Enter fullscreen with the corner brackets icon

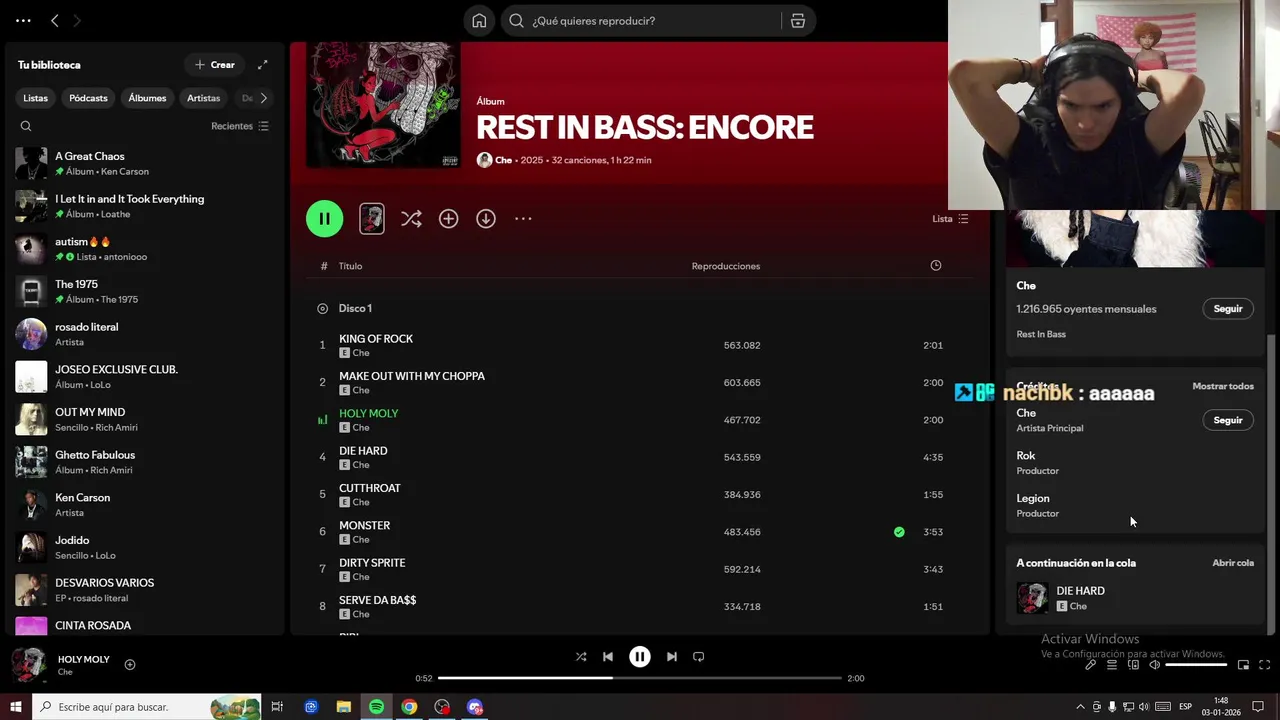(x=1264, y=665)
